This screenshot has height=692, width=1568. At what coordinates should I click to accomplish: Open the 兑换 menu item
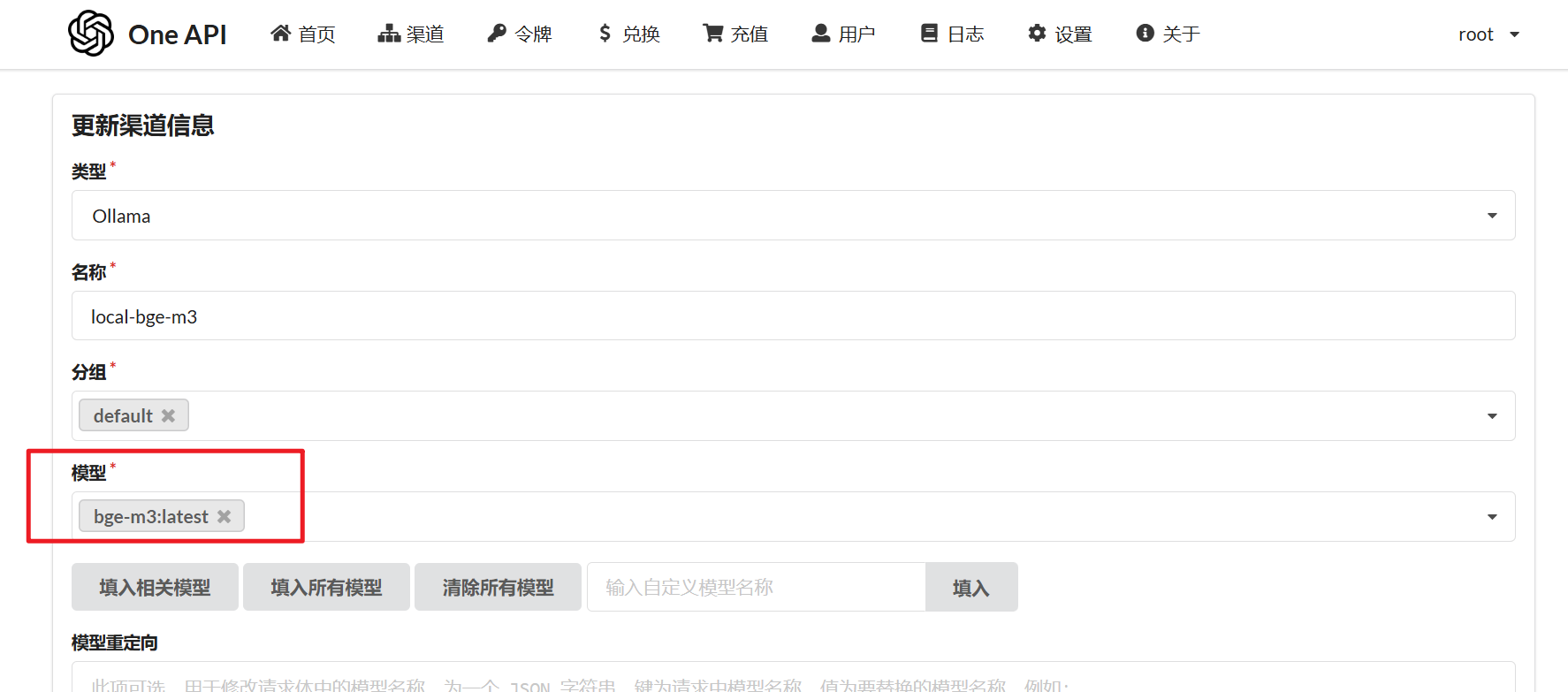point(629,34)
